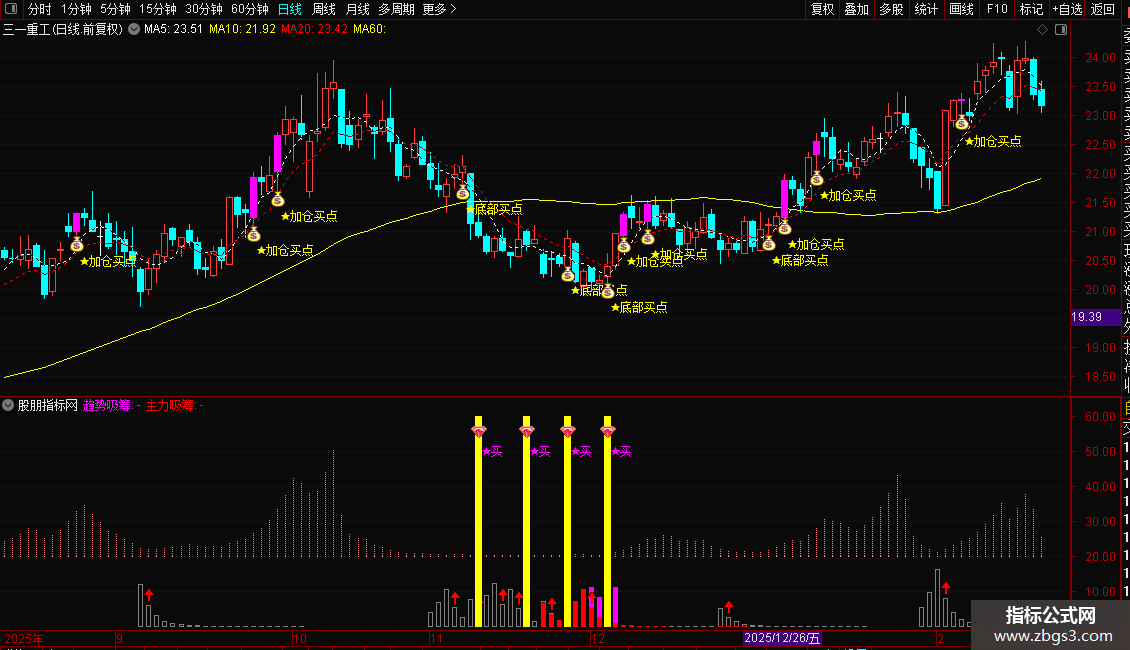Select the 30分钟 period tab
1130x650 pixels.
(204, 9)
